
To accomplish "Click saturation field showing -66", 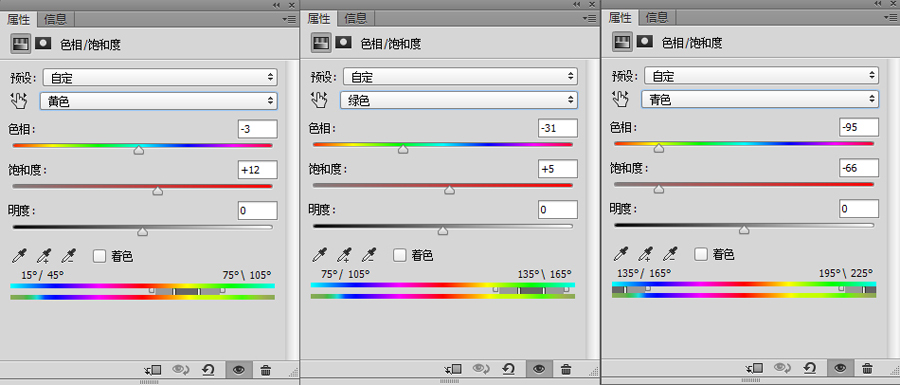I will coord(859,168).
